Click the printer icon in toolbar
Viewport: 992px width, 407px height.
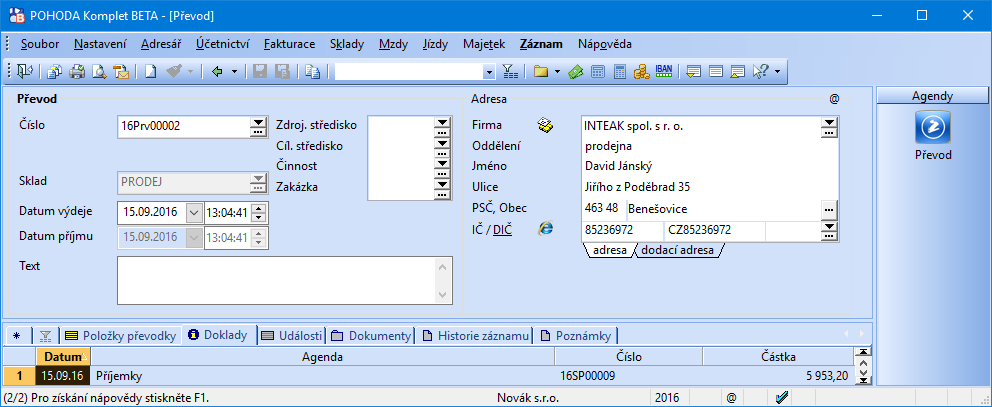(77, 72)
